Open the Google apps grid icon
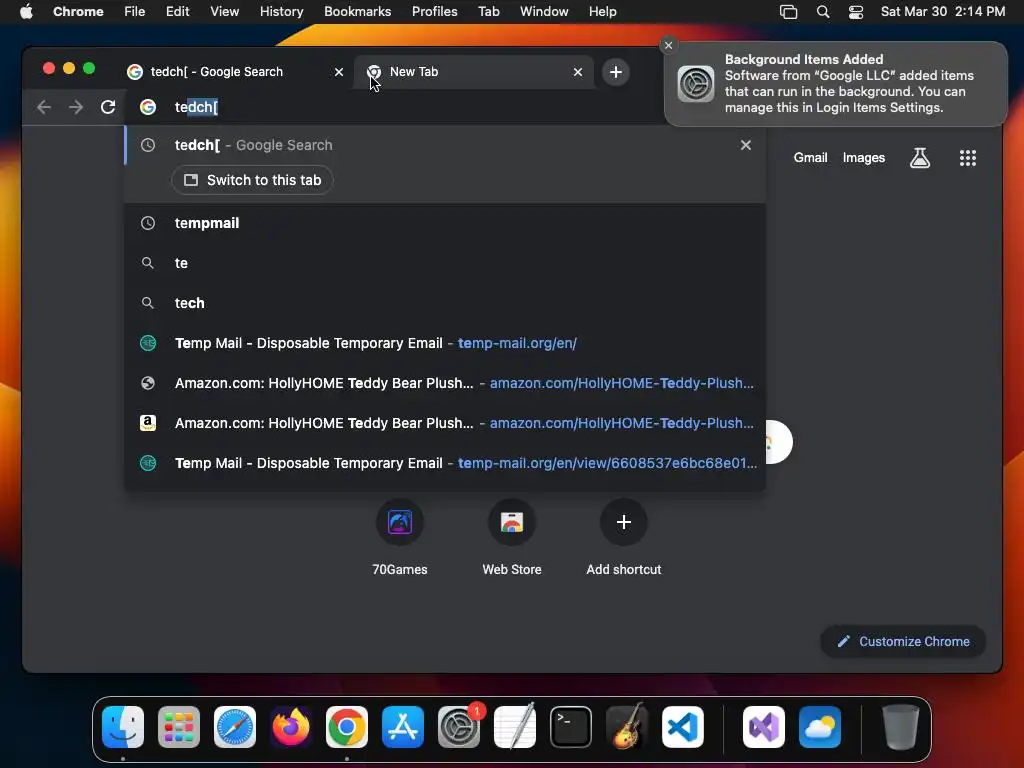This screenshot has height=768, width=1024. [968, 158]
